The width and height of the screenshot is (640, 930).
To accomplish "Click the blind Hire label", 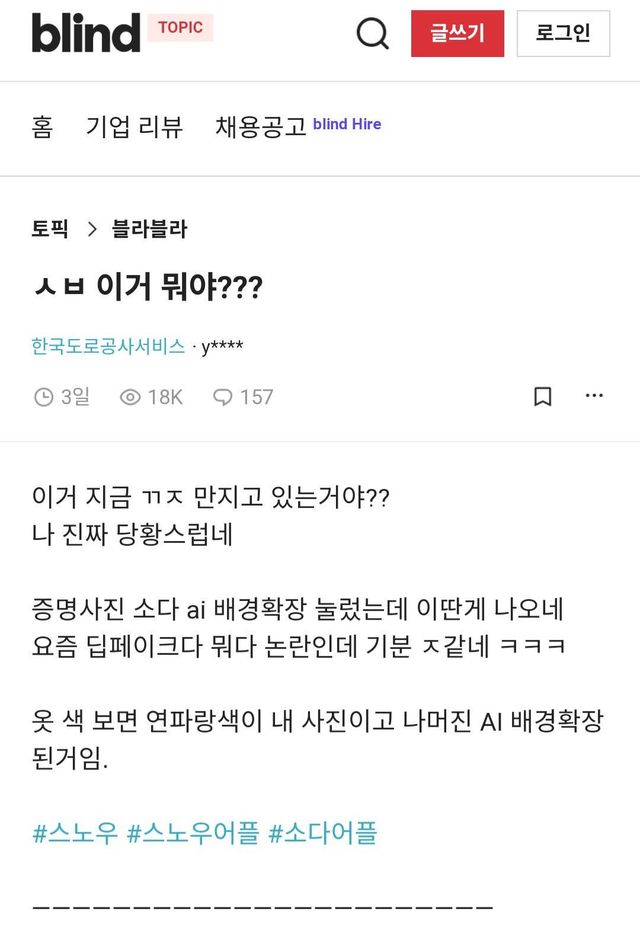I will coord(347,125).
